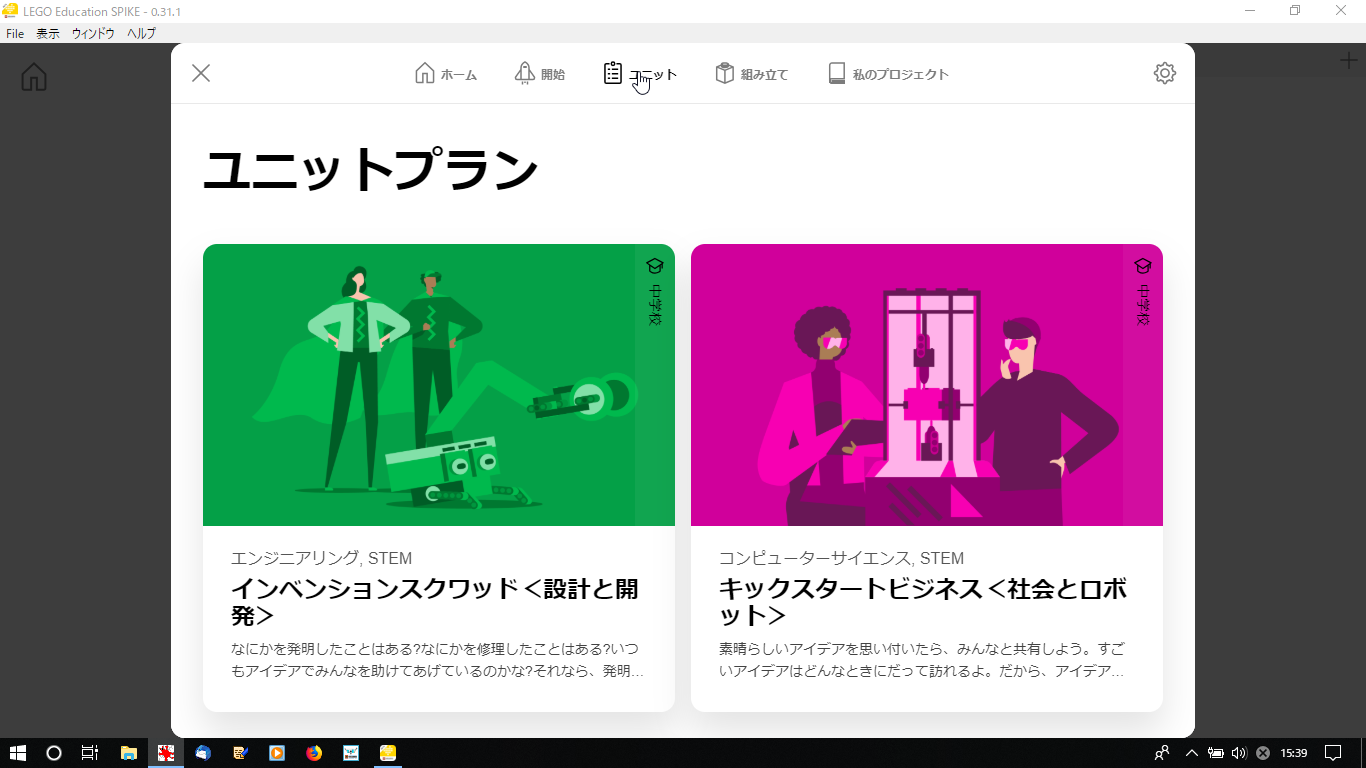Open File Explorer from taskbar

coord(128,753)
